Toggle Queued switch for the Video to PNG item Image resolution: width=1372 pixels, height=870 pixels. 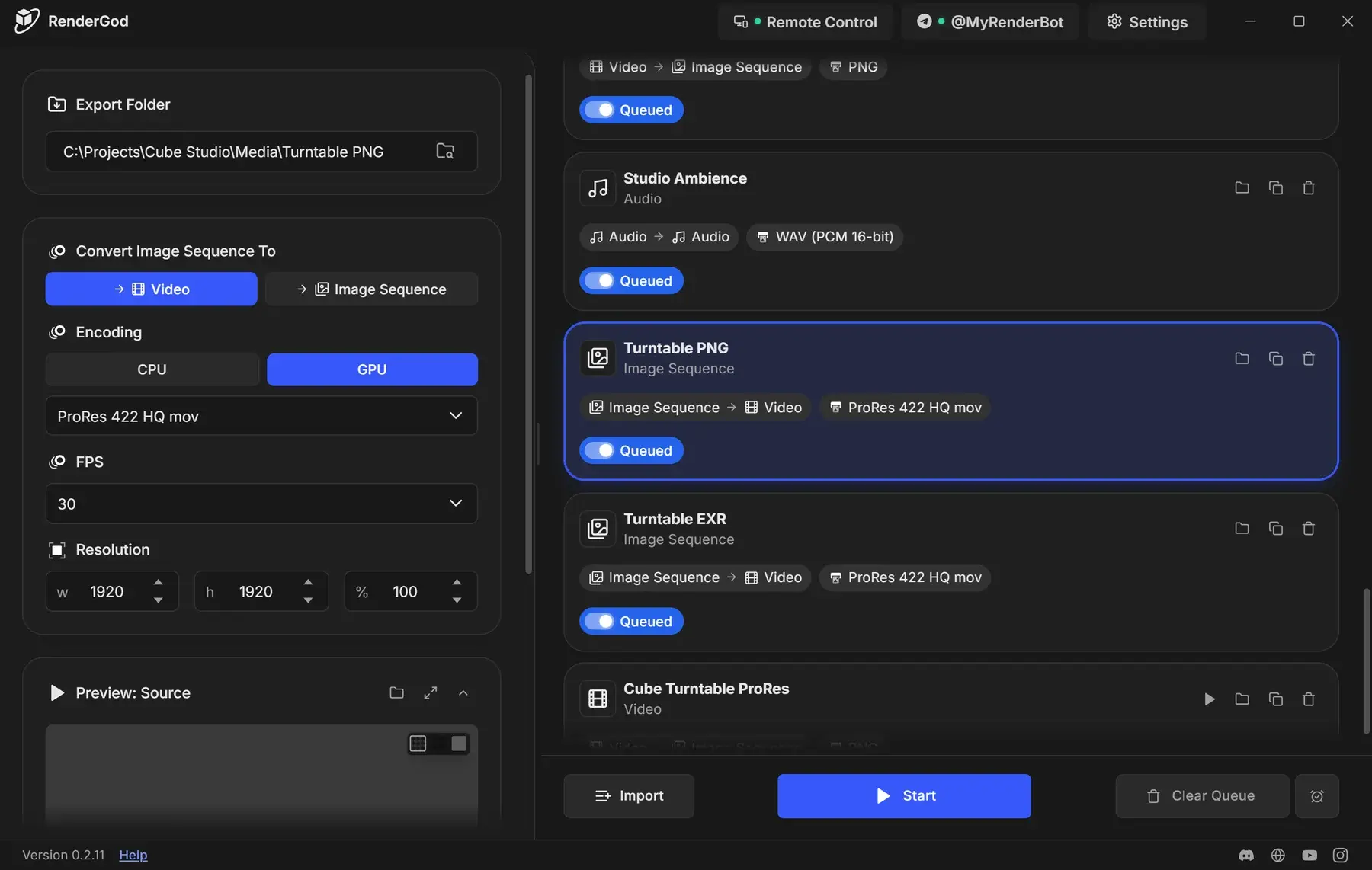(x=631, y=110)
